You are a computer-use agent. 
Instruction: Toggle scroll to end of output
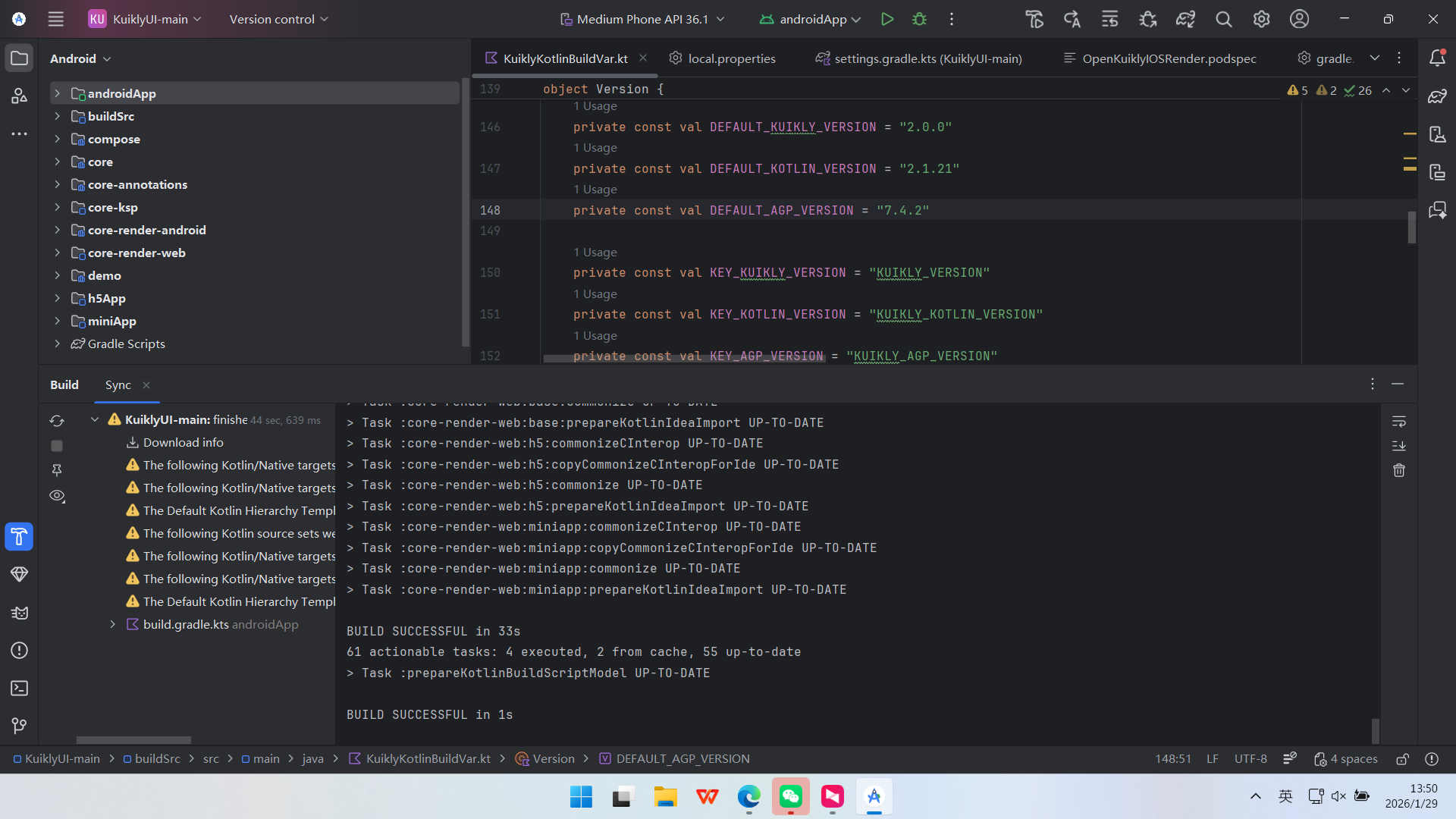click(1399, 445)
